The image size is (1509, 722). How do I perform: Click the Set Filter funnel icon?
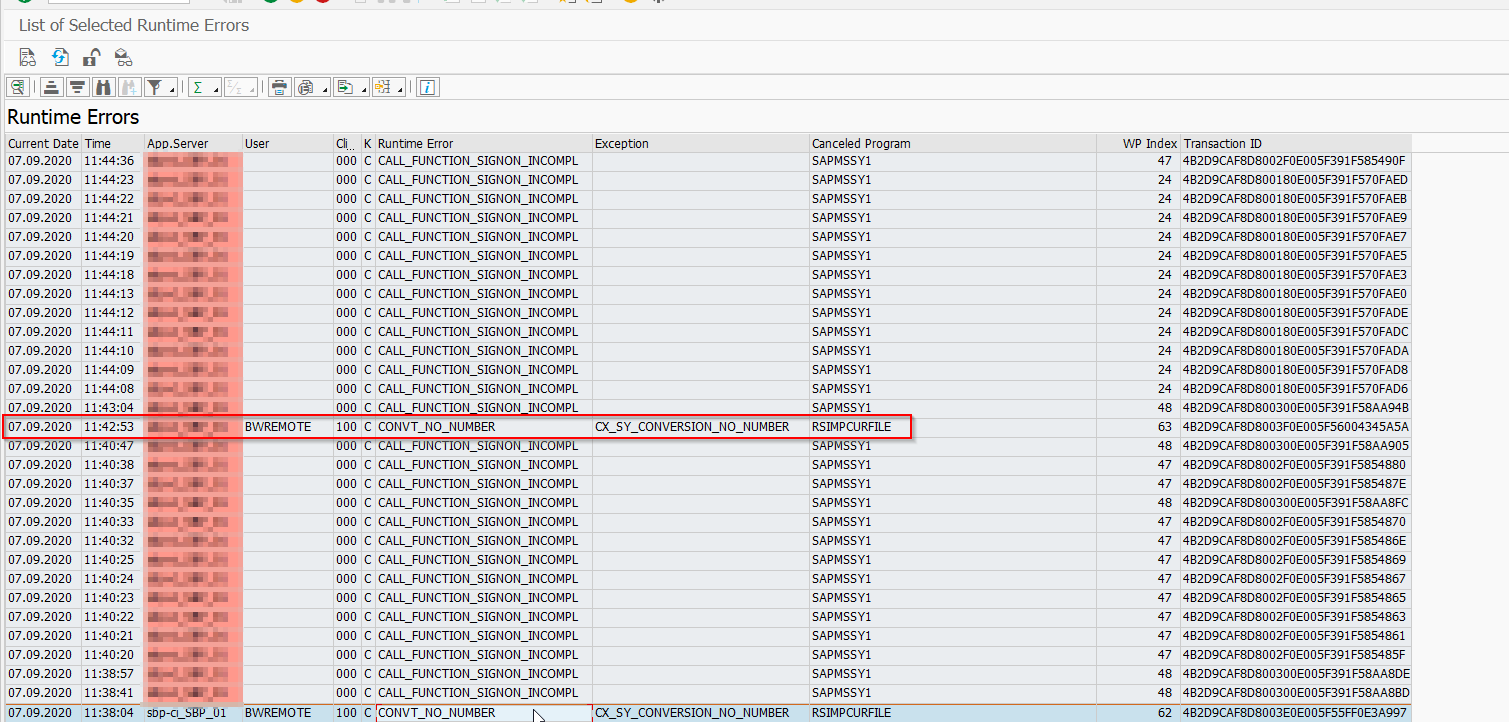pyautogui.click(x=156, y=87)
